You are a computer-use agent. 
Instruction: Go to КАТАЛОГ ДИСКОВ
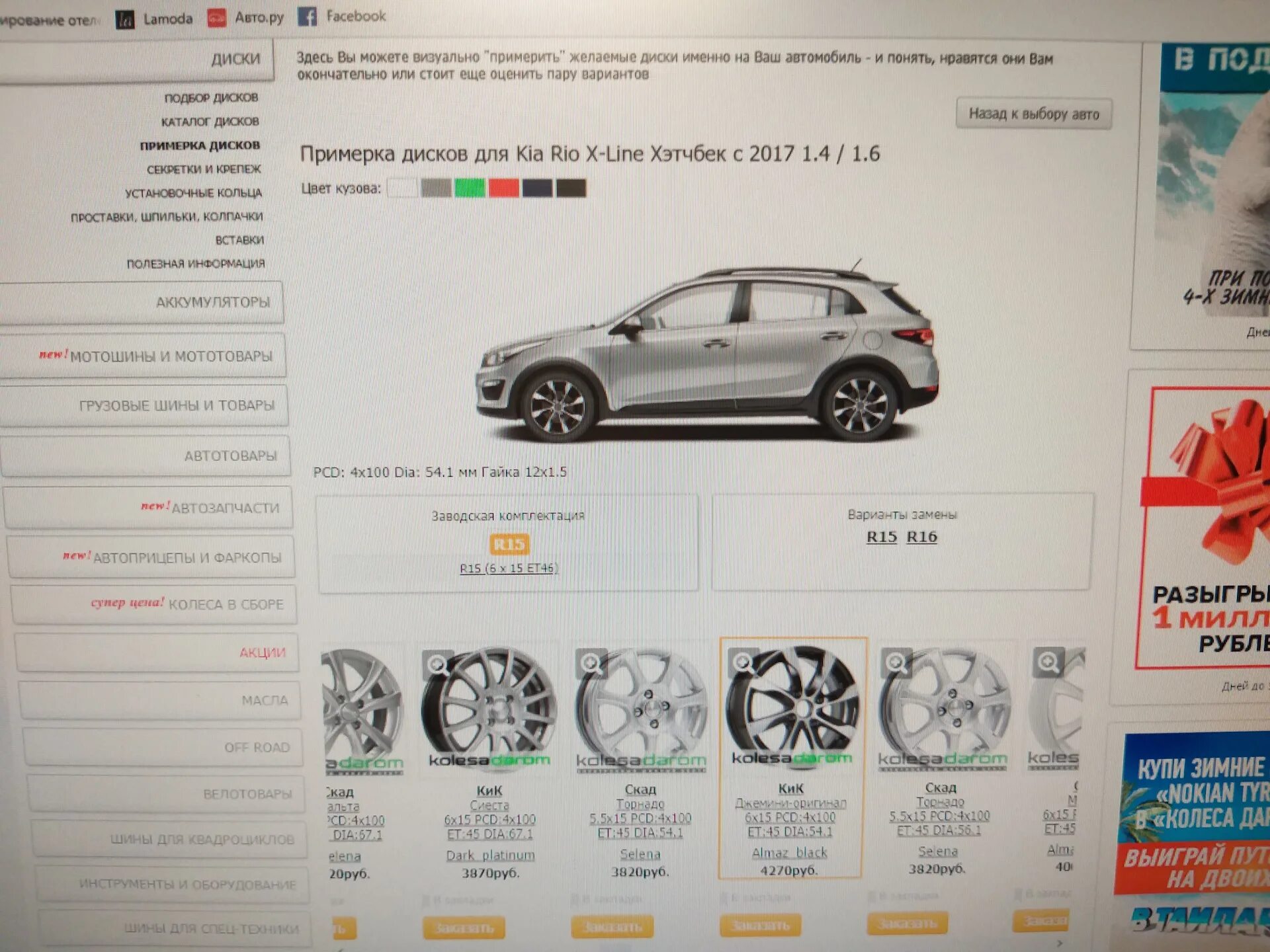coord(210,122)
